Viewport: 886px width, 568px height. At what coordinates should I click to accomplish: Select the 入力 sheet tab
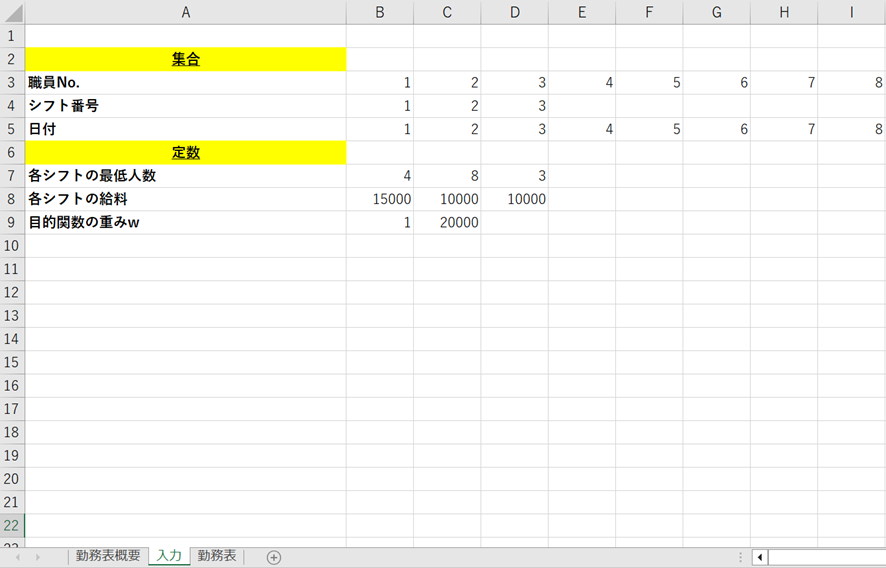click(169, 556)
